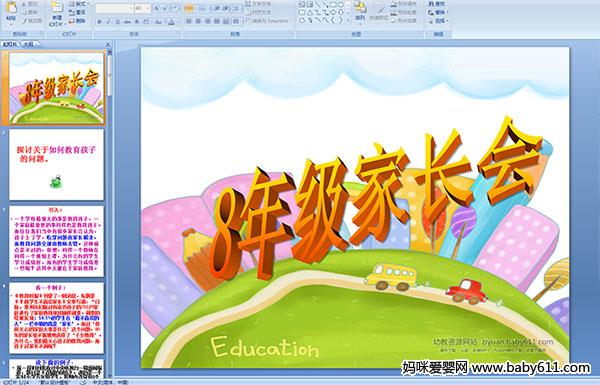Open the slide Layout dropdown
The height and width of the screenshot is (385, 600).
point(79,4)
